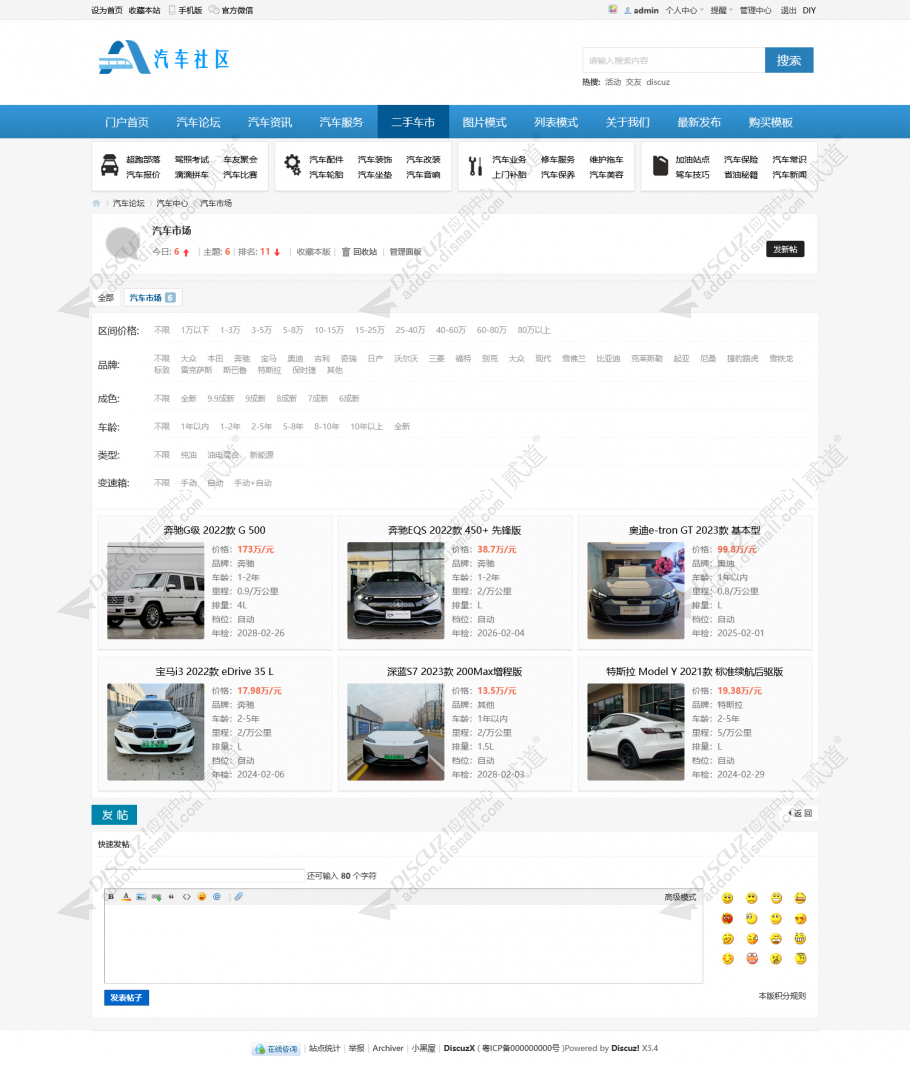Filter price range by 10-15万

pos(329,330)
